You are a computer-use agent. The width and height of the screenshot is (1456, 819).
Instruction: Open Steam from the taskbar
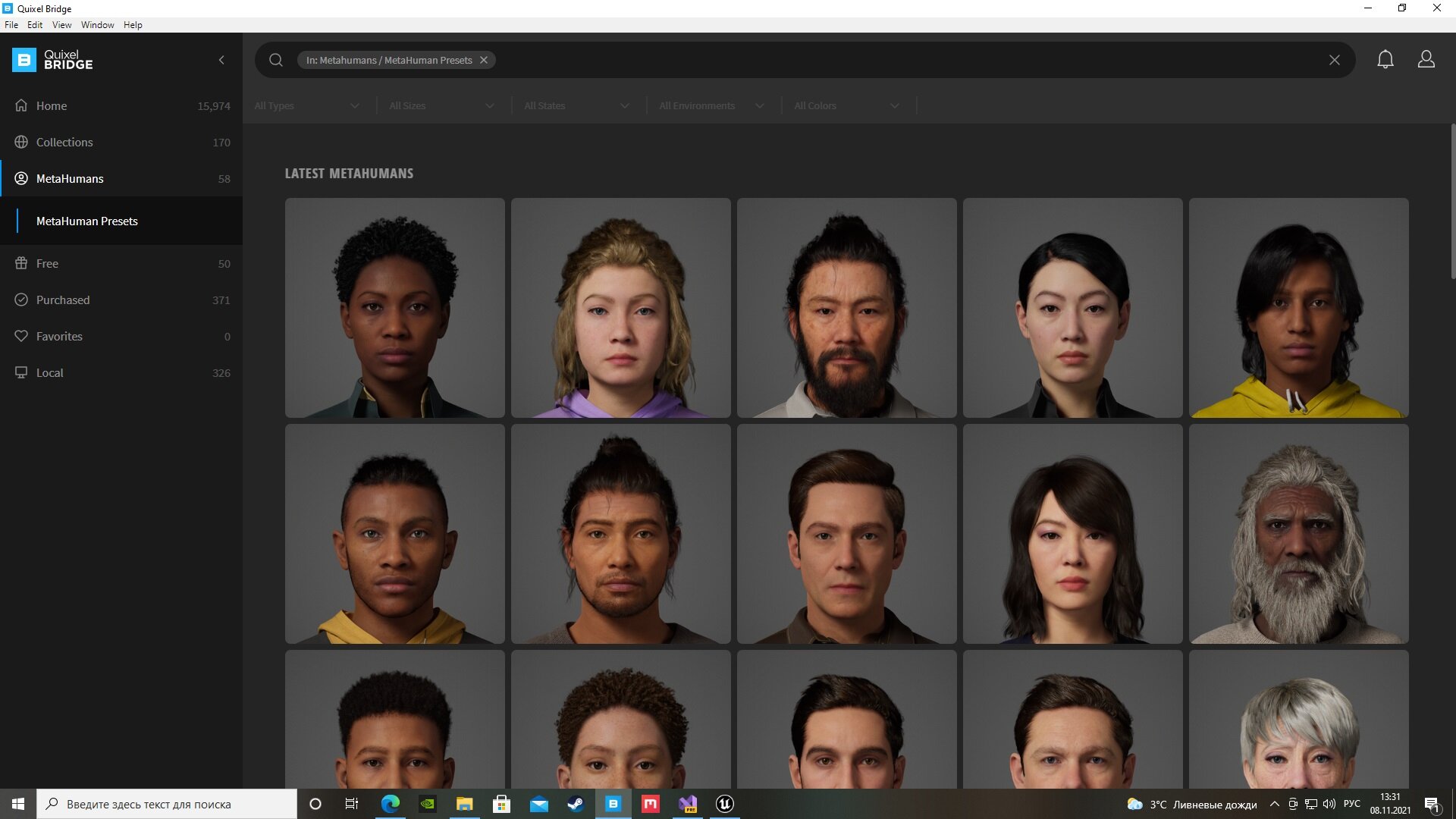point(576,804)
